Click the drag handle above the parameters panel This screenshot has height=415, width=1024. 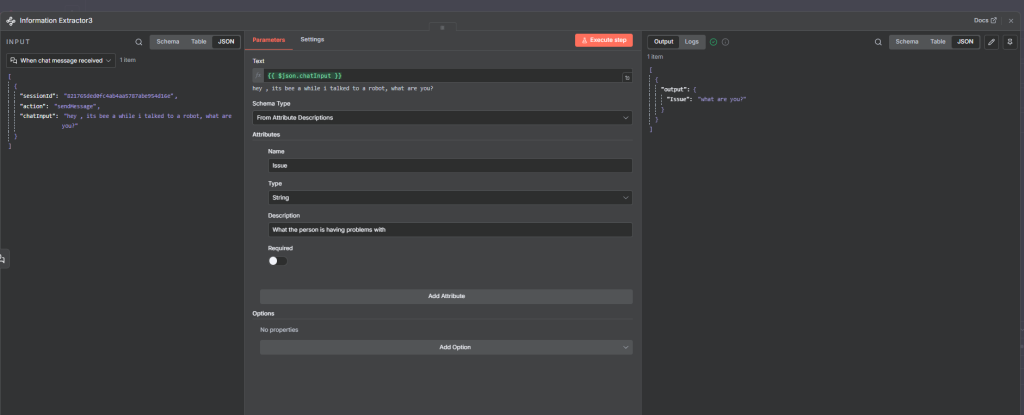point(442,27)
